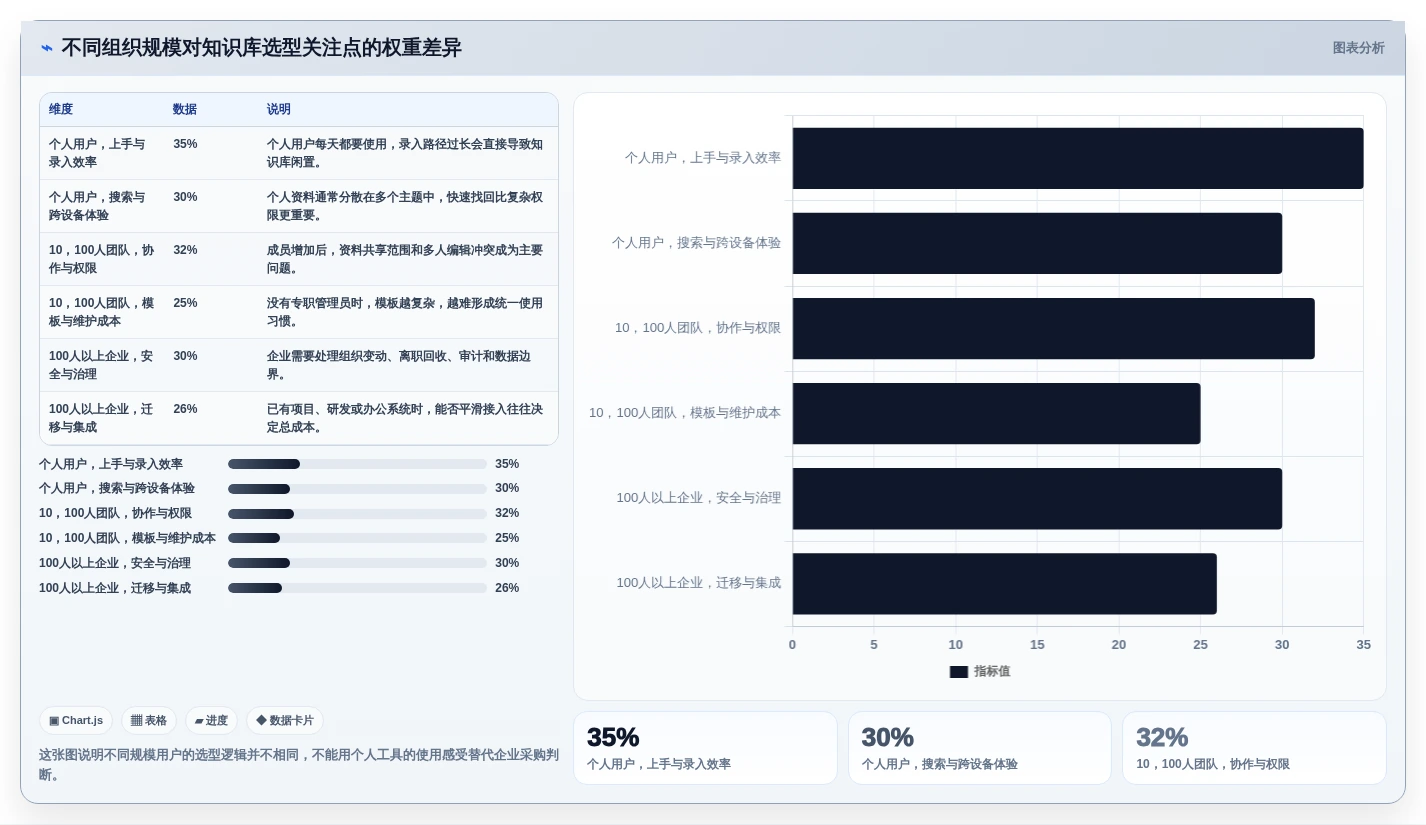Viewport: 1426px width, 825px height.
Task: Click the progress bar for 个人用户，上手与录入效率
Action: [357, 464]
